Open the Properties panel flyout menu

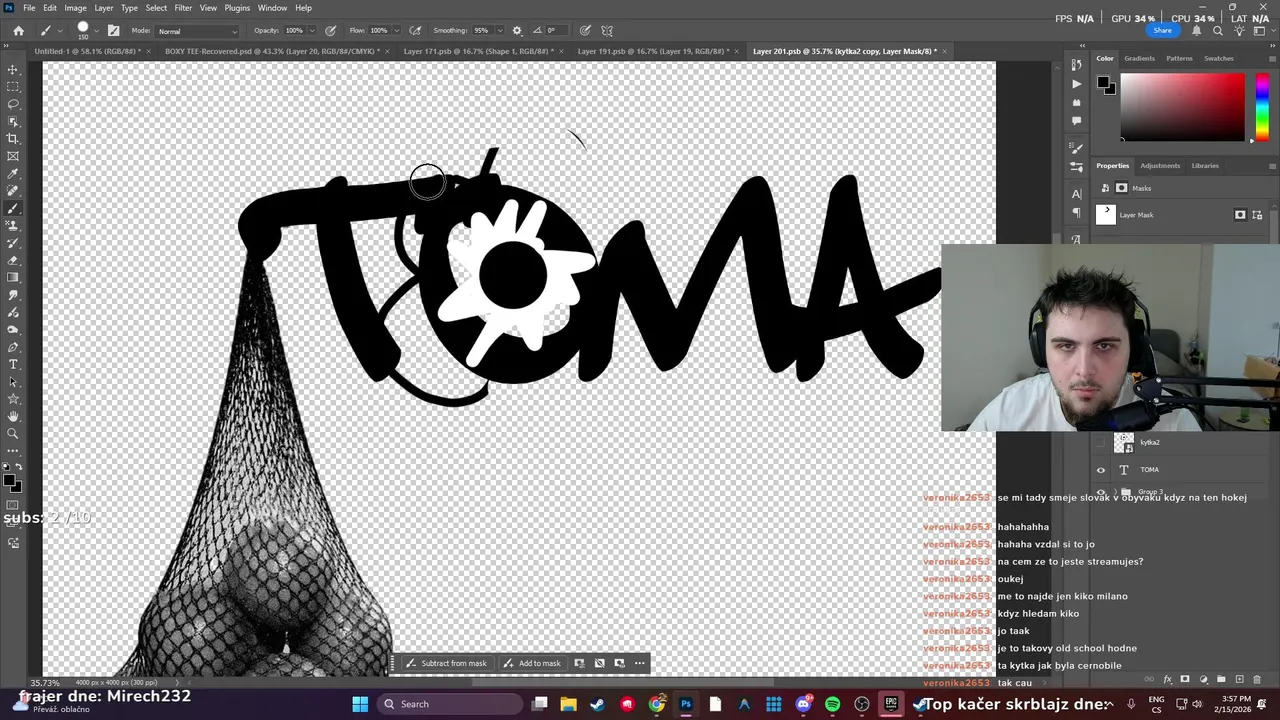coord(1272,166)
